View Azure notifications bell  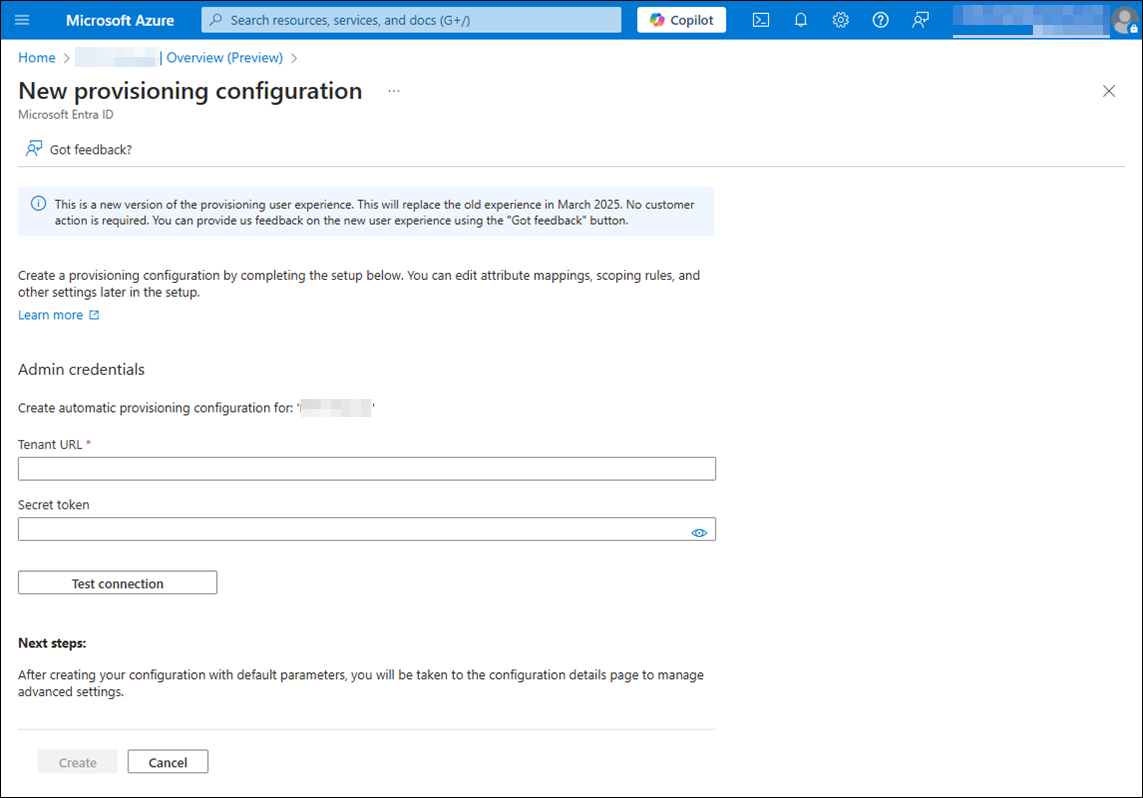[800, 20]
